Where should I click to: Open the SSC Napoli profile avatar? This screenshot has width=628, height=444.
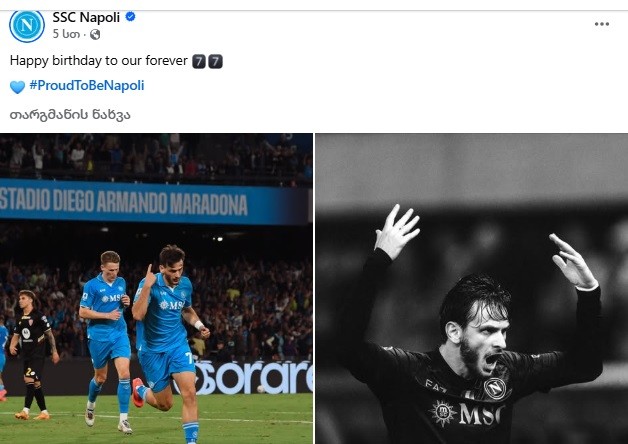27,26
